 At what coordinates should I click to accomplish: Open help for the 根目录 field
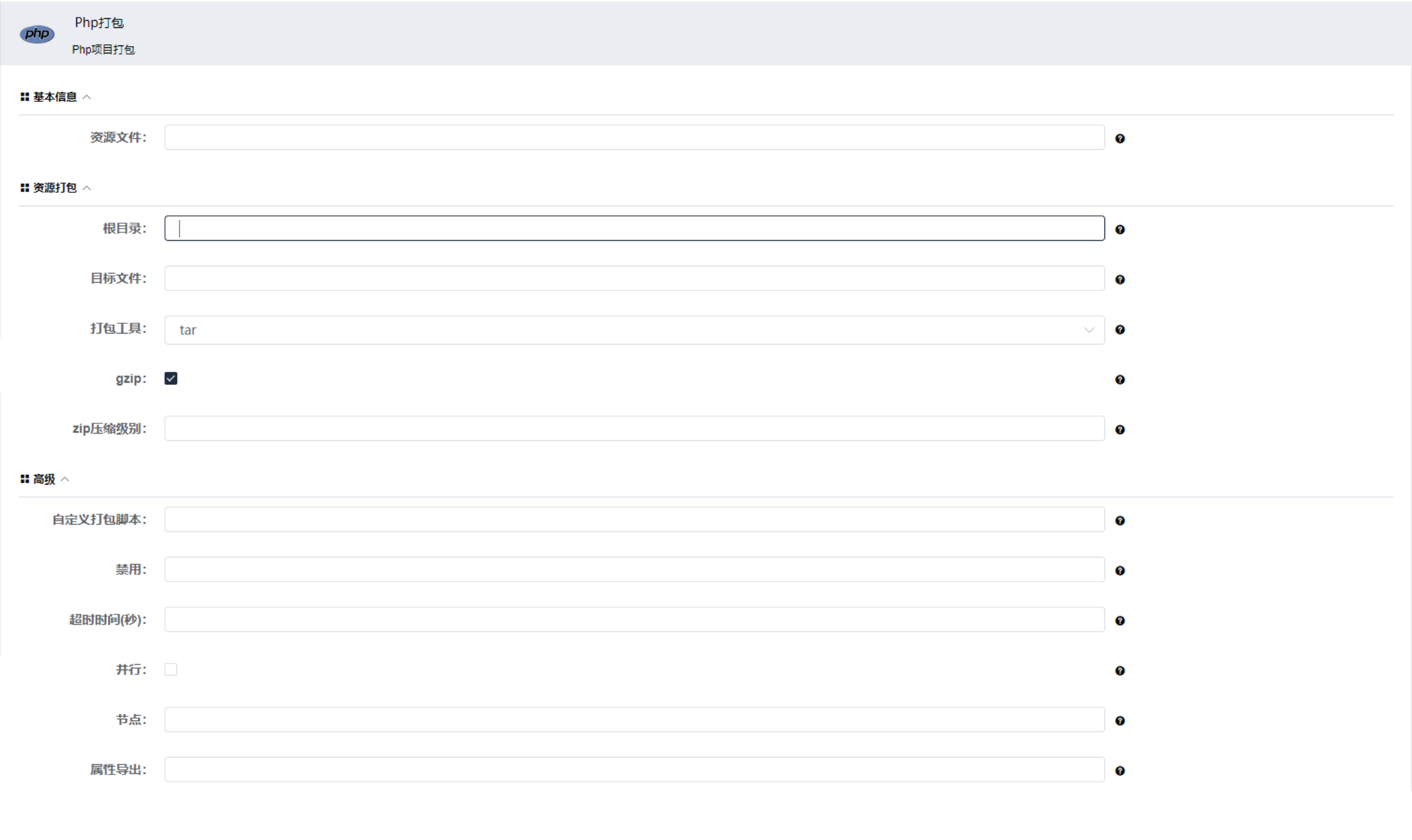tap(1121, 230)
